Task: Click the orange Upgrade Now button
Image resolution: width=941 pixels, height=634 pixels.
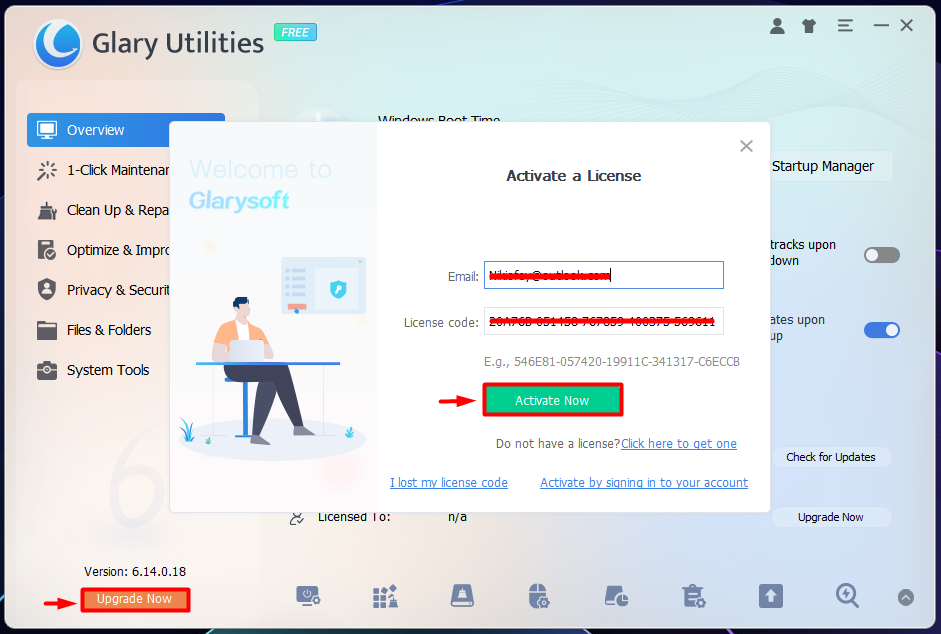Action: [x=135, y=600]
